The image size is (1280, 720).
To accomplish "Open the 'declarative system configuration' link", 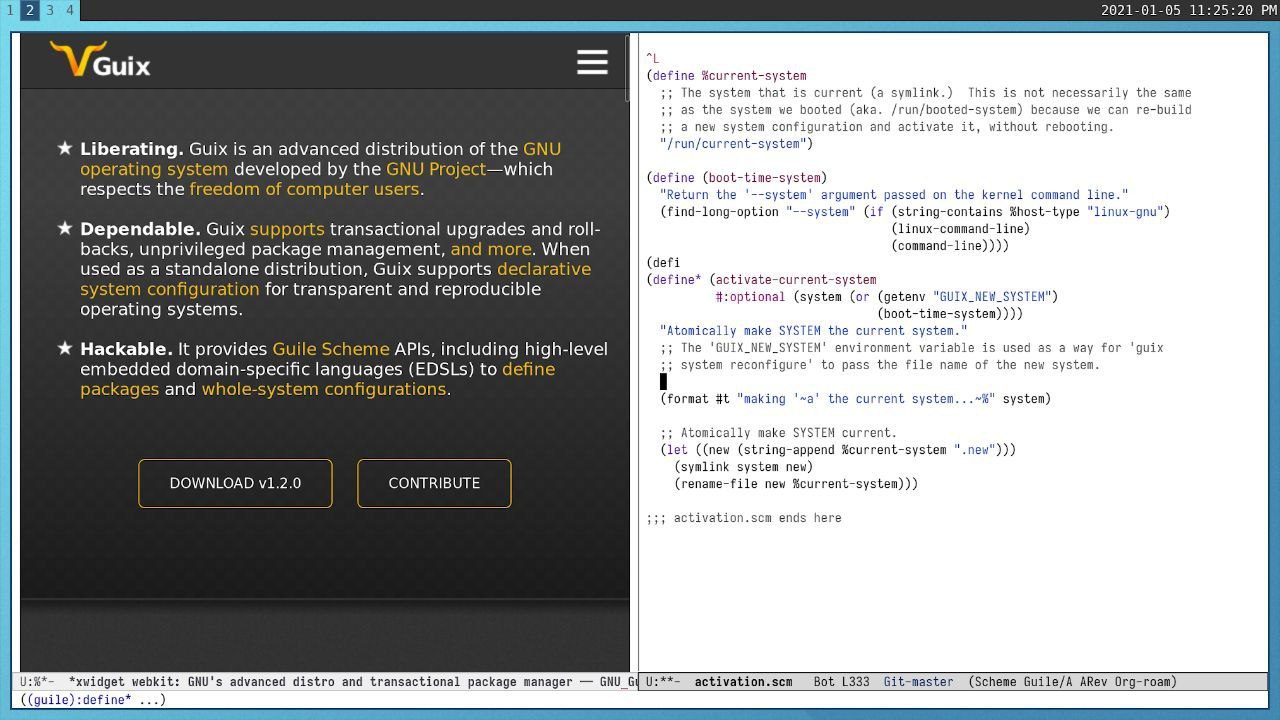I will [169, 289].
